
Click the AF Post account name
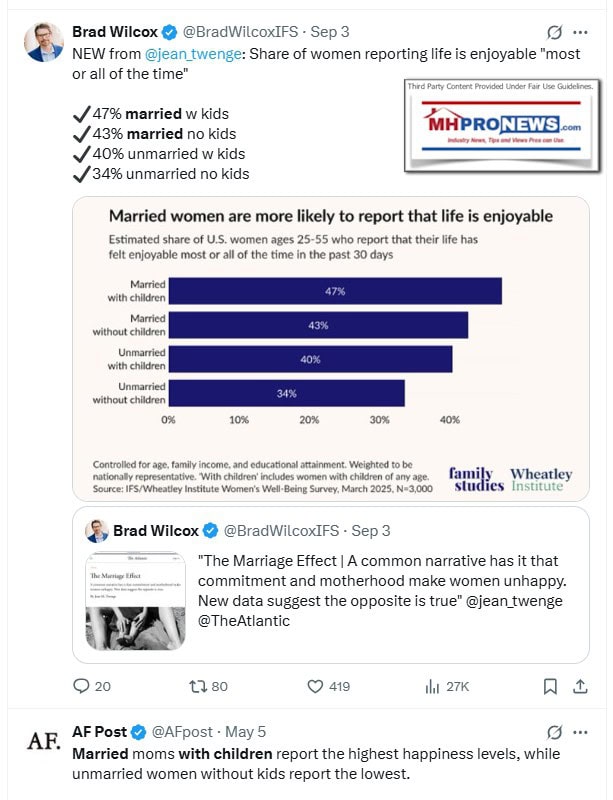98,732
